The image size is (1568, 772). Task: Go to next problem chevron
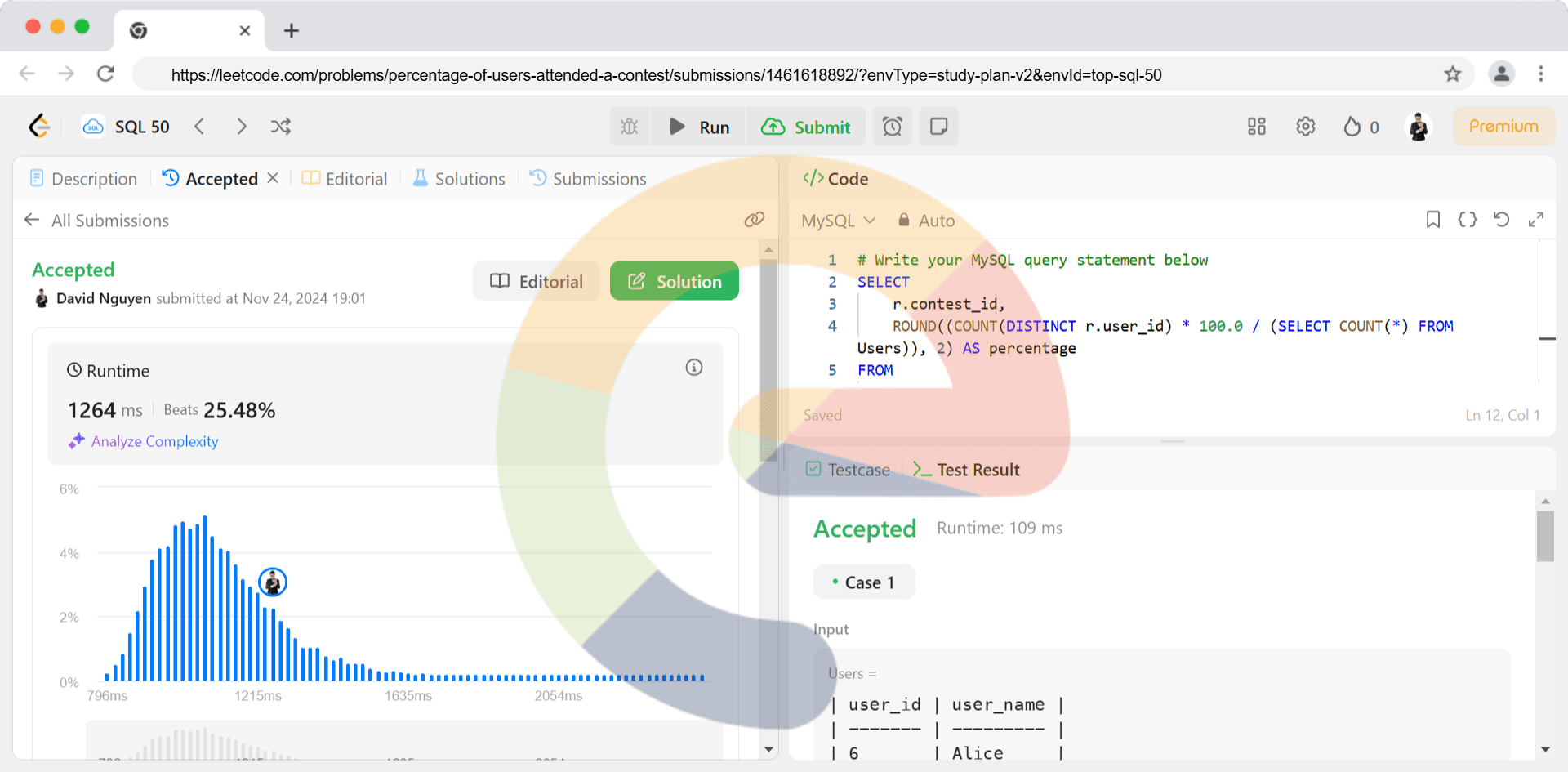coord(241,127)
